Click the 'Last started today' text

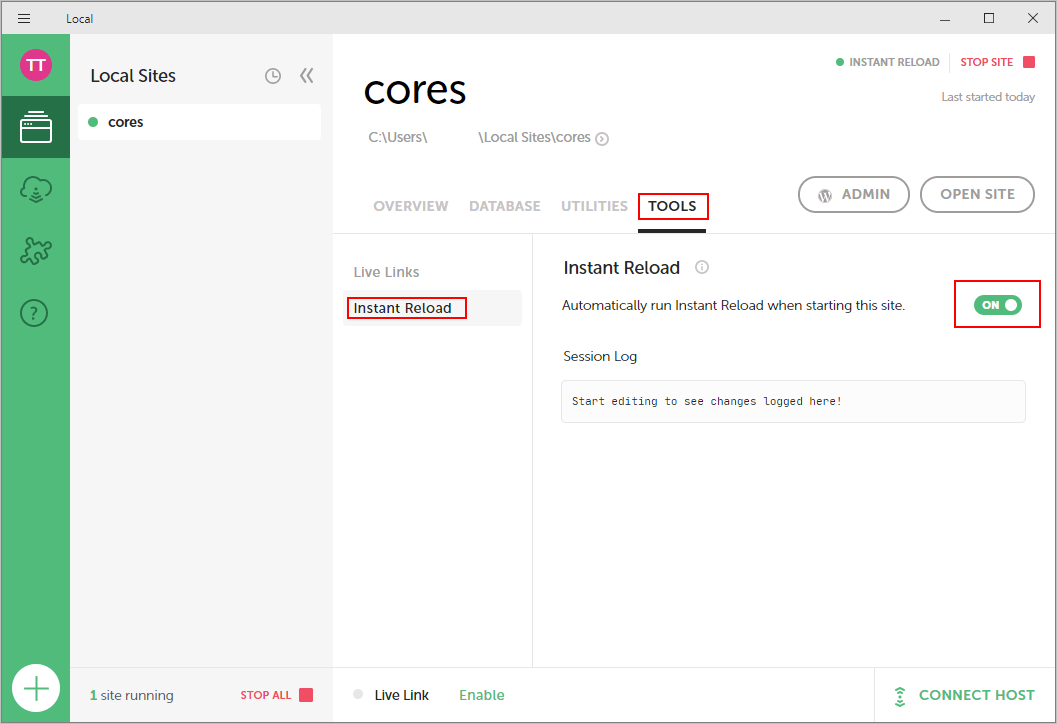point(988,97)
